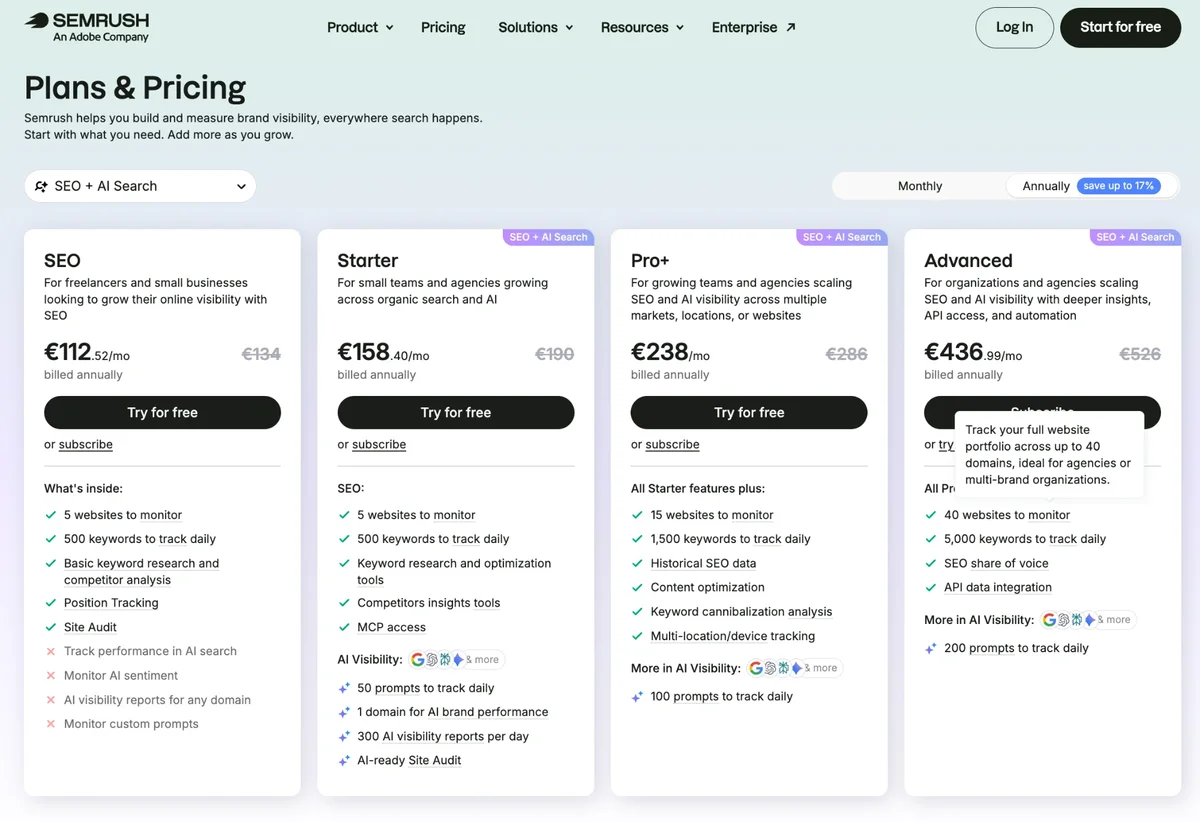Click the X icon beside AI visibility reports
Image resolution: width=1200 pixels, height=822 pixels.
[50, 700]
